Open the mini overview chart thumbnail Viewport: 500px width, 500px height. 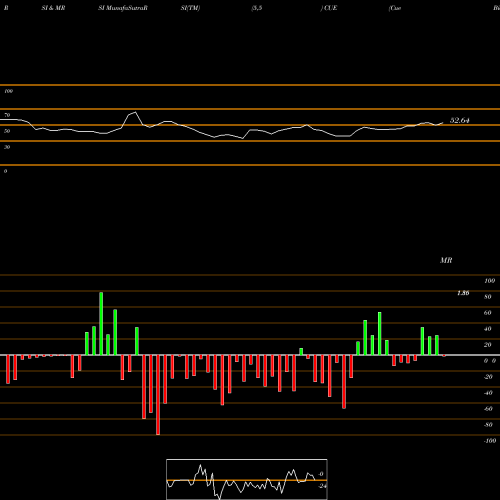[x=247, y=479]
